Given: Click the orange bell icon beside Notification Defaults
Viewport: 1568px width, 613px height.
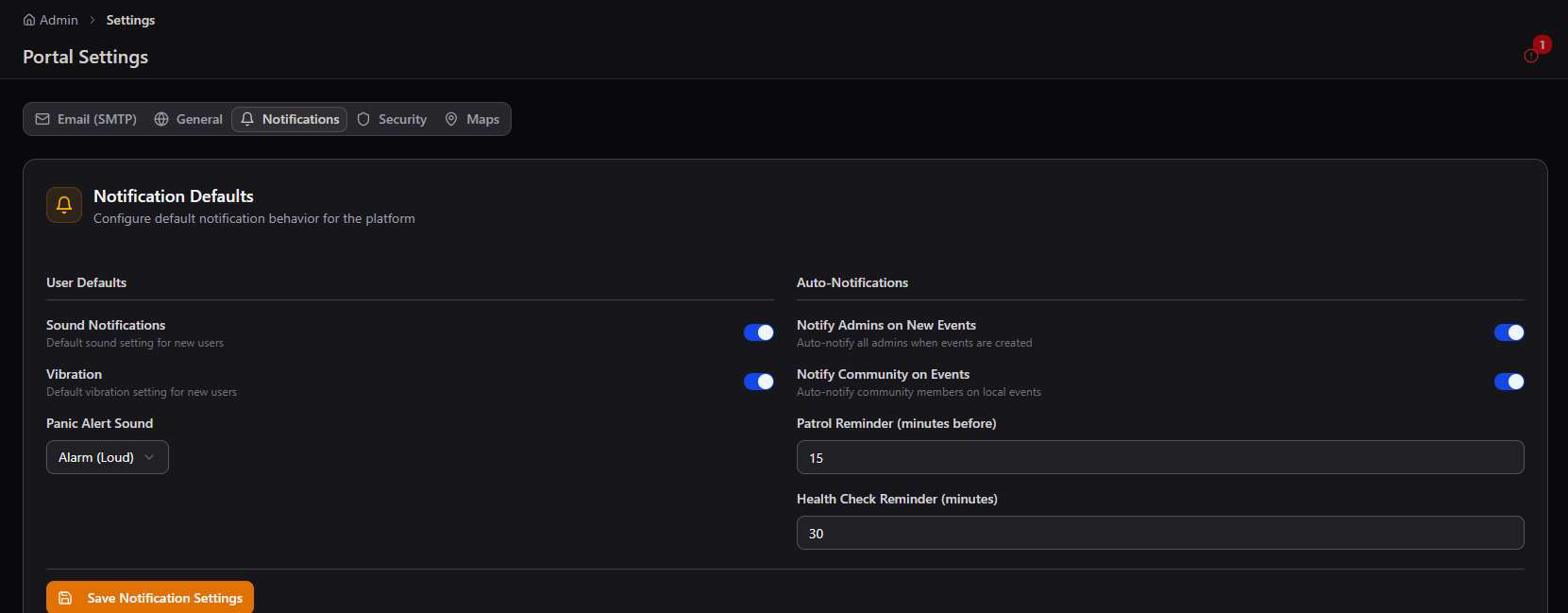Looking at the screenshot, I should (x=64, y=205).
